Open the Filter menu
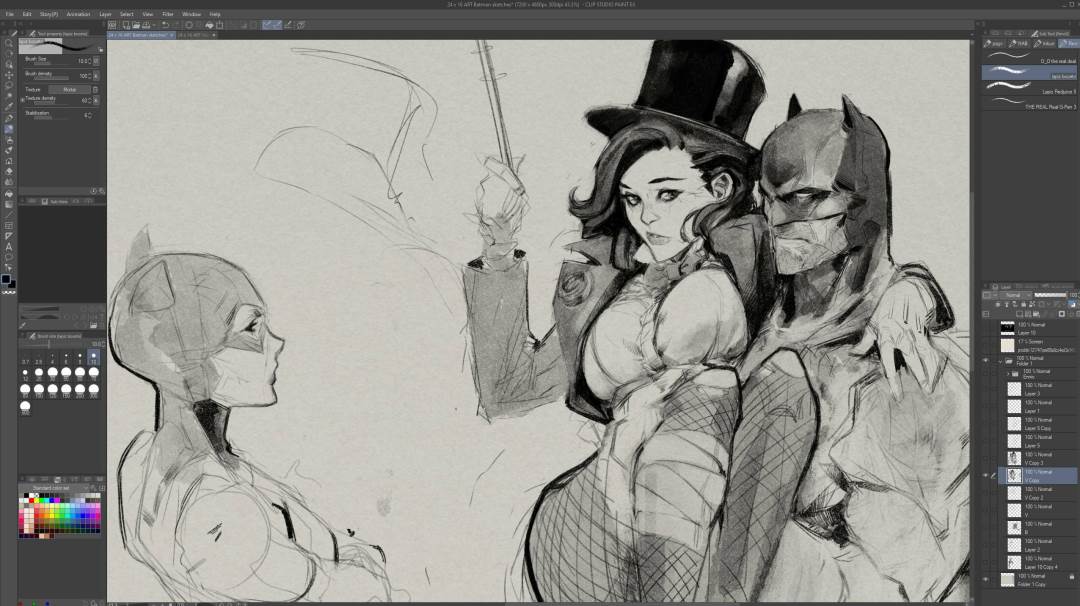Viewport: 1080px width, 606px height. coord(168,14)
